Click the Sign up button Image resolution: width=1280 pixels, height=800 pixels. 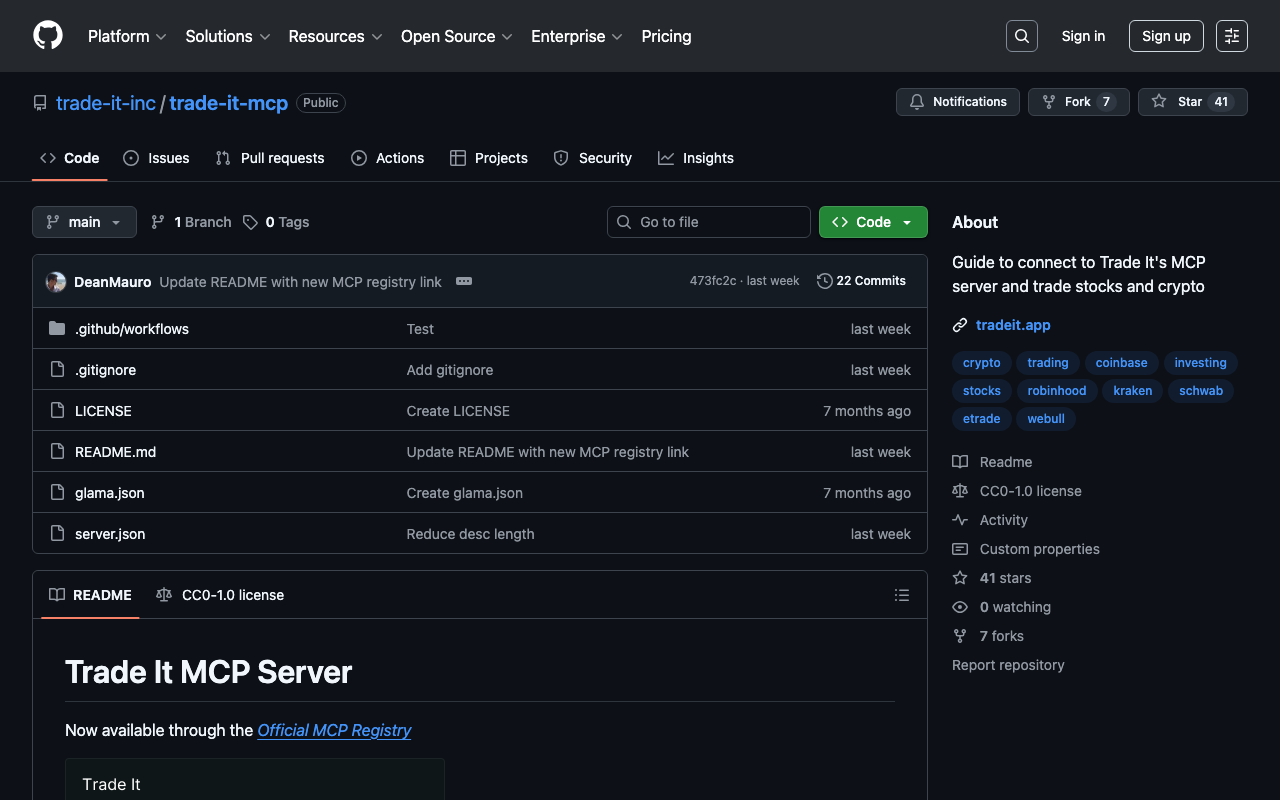click(x=1165, y=36)
